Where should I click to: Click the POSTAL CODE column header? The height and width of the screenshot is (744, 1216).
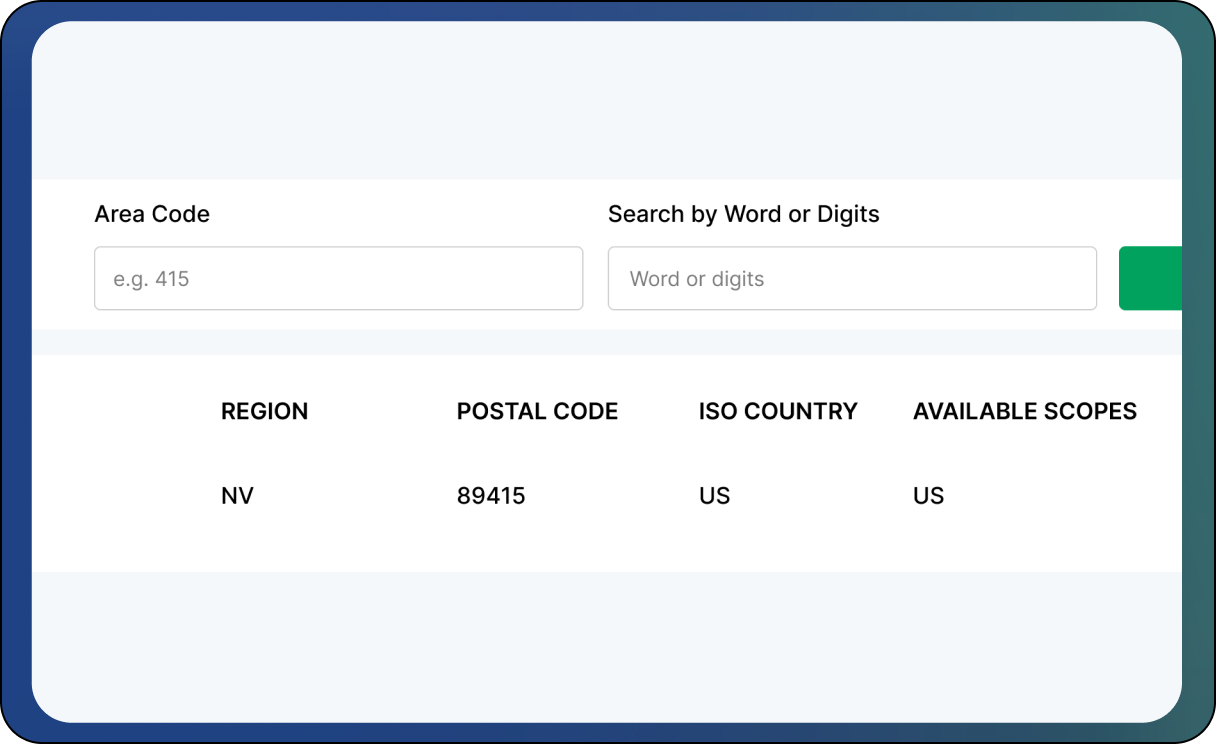tap(537, 411)
